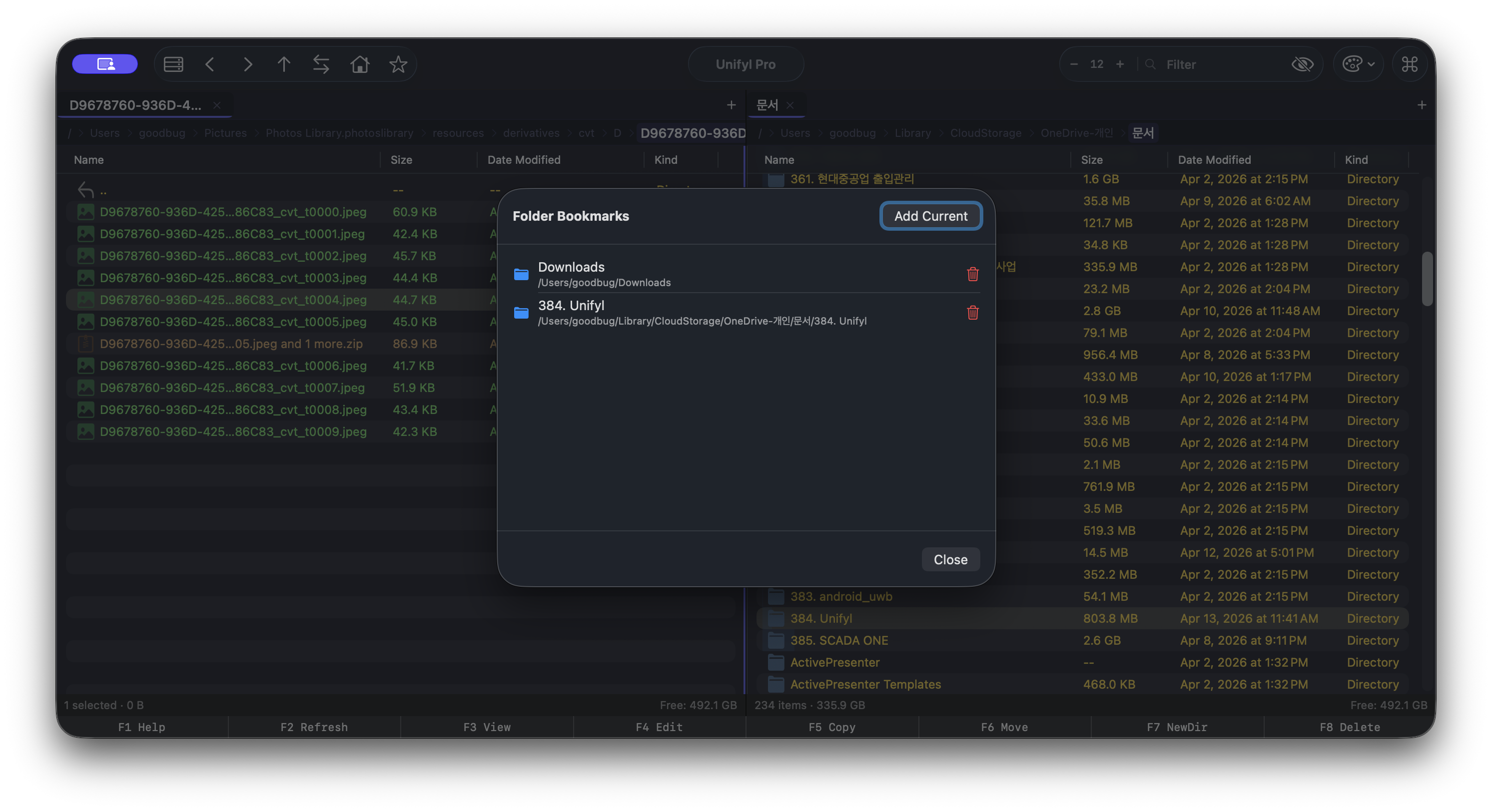Remove the 384. Unifyl bookmark with trash icon
The image size is (1492, 812).
click(x=972, y=313)
